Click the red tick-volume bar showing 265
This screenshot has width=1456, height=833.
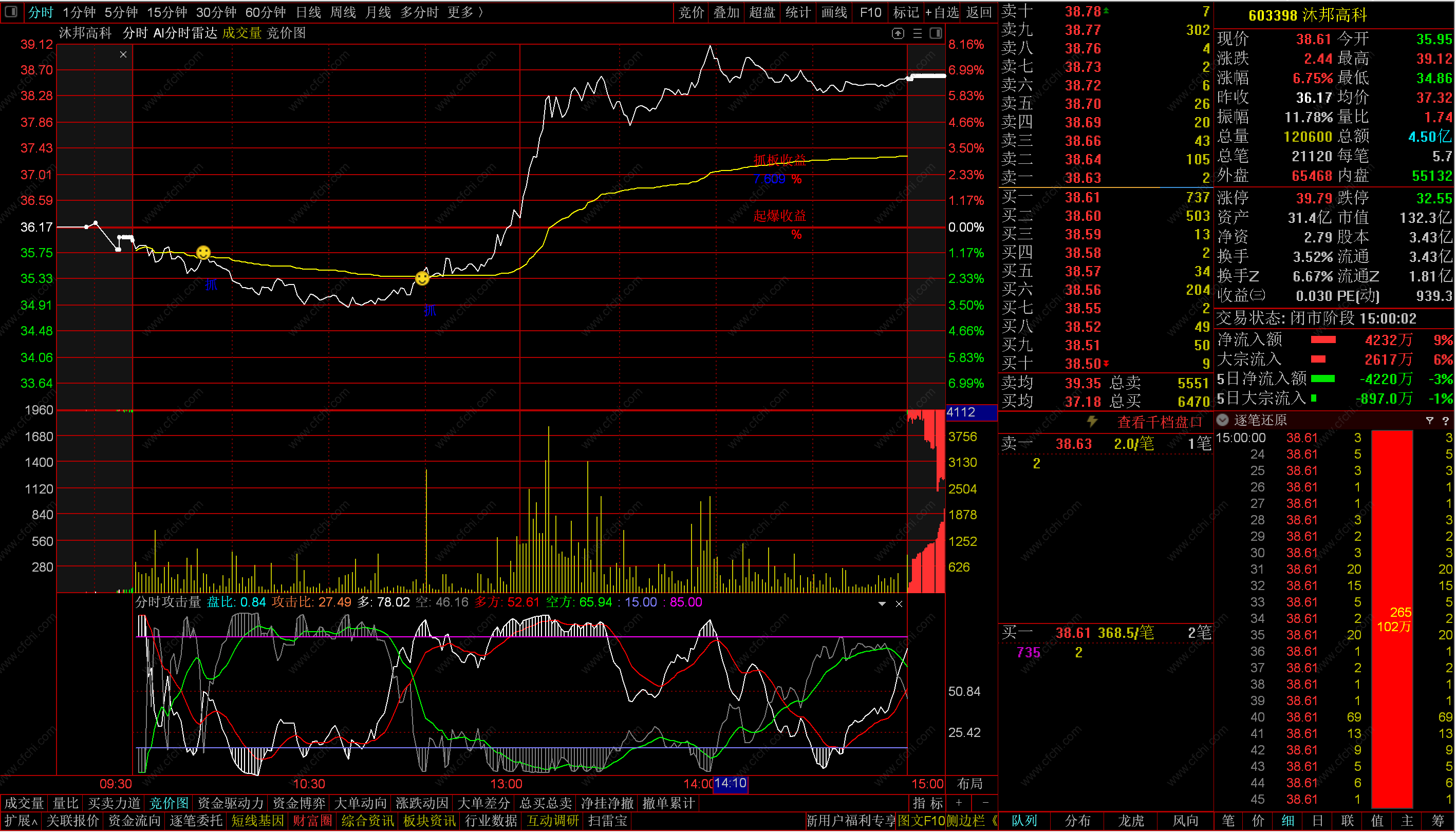point(1392,619)
